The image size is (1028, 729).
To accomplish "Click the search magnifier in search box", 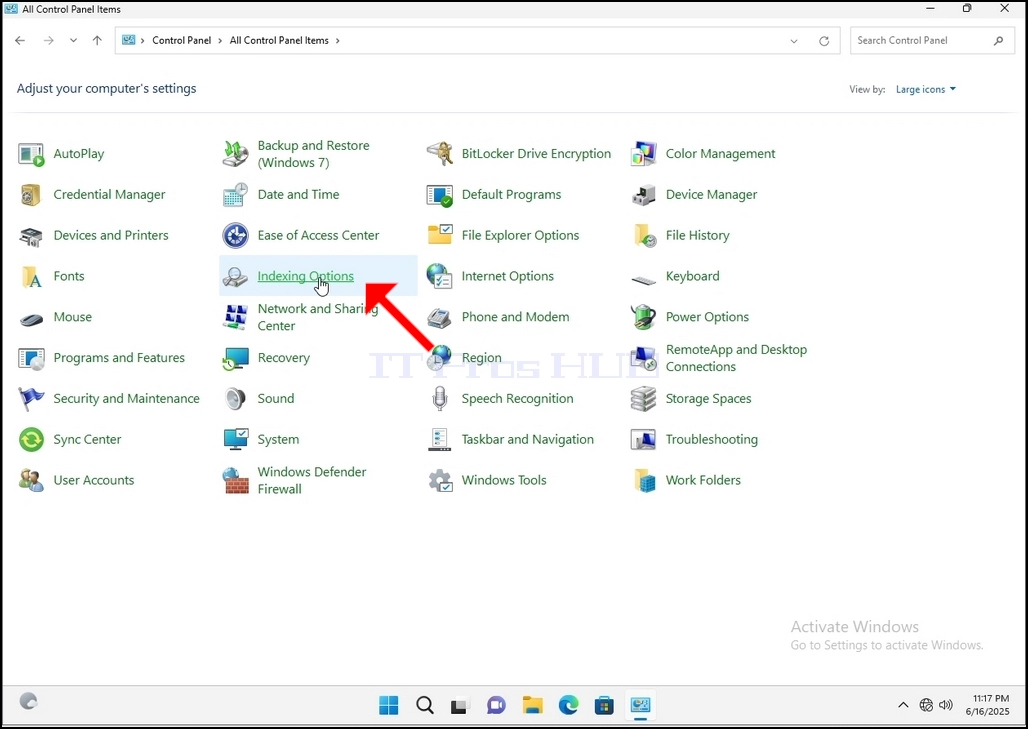I will pyautogui.click(x=998, y=41).
